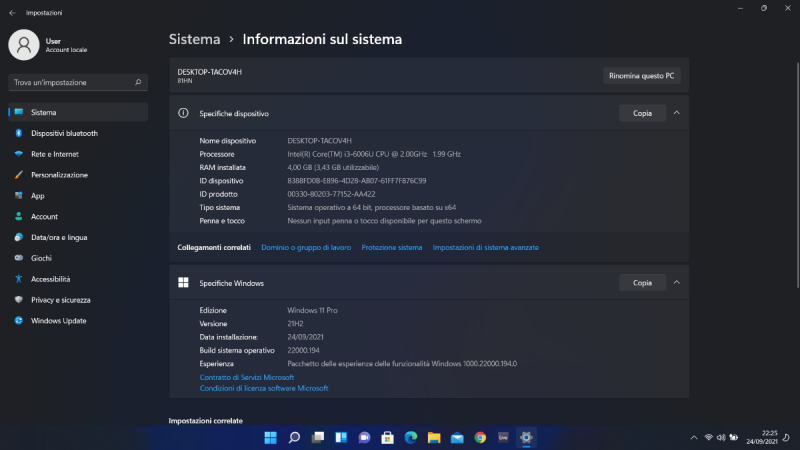Click the ID prodotto value 00330-80203-77152-AA422
Viewport: 800px width, 450px height.
click(x=331, y=194)
